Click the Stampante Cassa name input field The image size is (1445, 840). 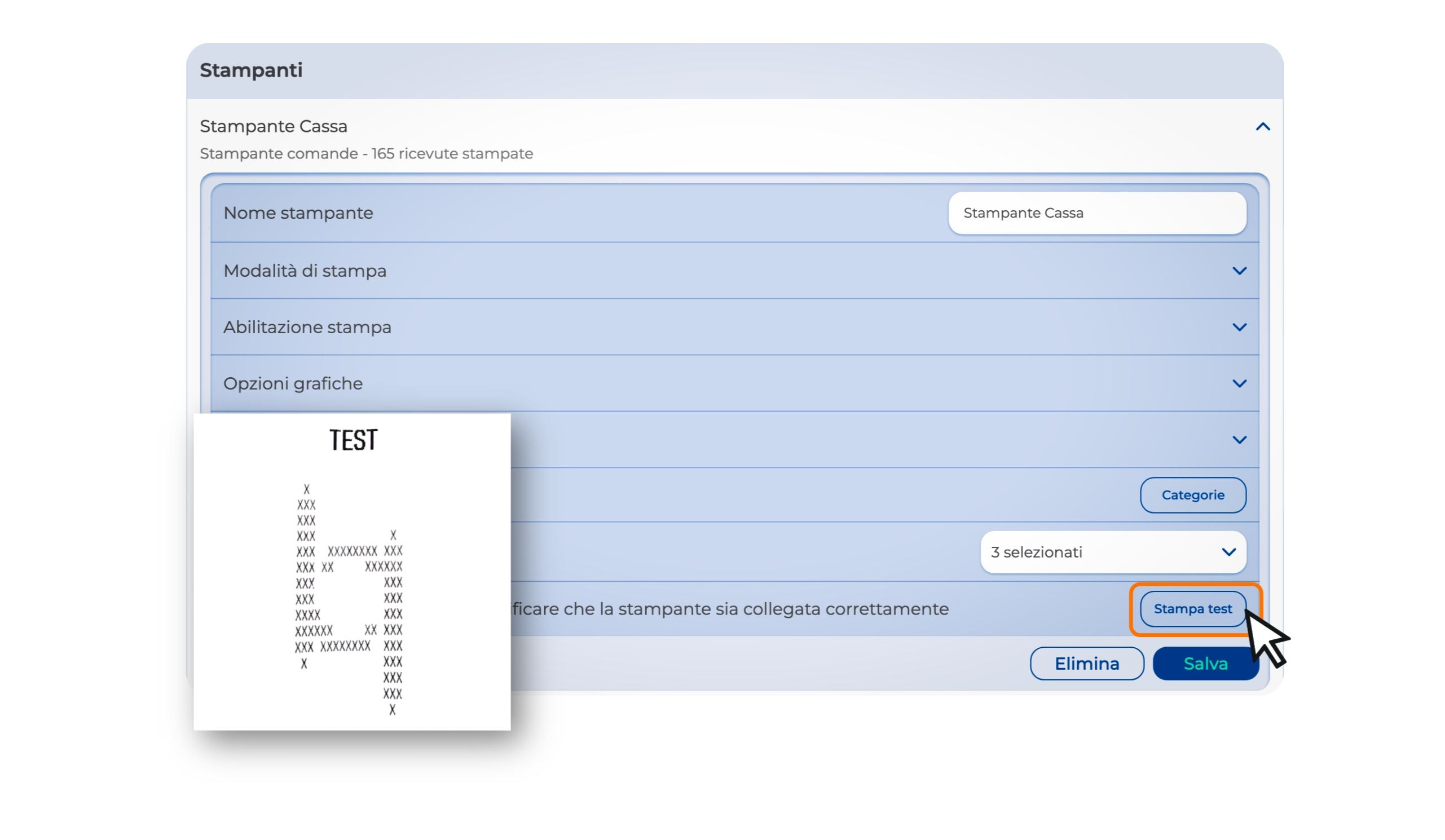point(1096,213)
